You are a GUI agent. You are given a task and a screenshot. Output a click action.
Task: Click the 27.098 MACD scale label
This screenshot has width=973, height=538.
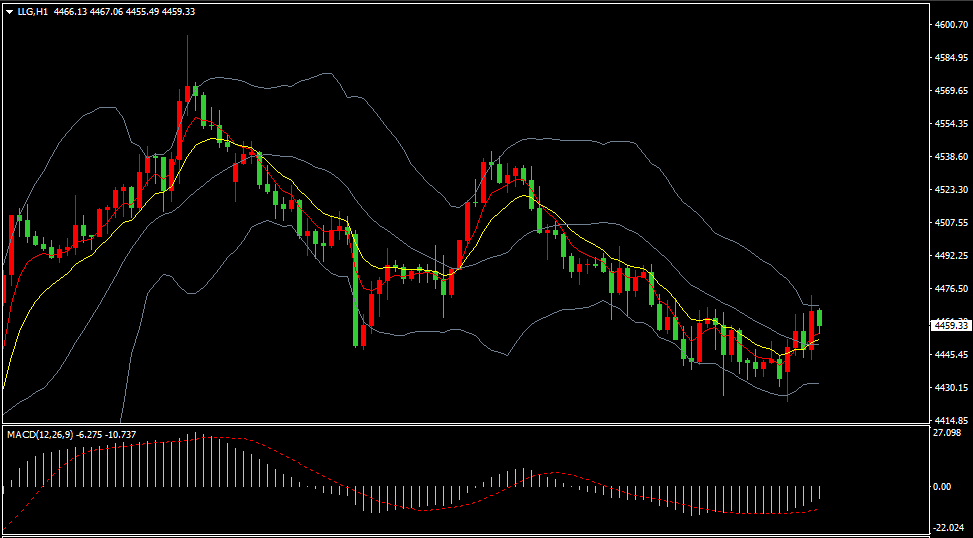click(948, 432)
